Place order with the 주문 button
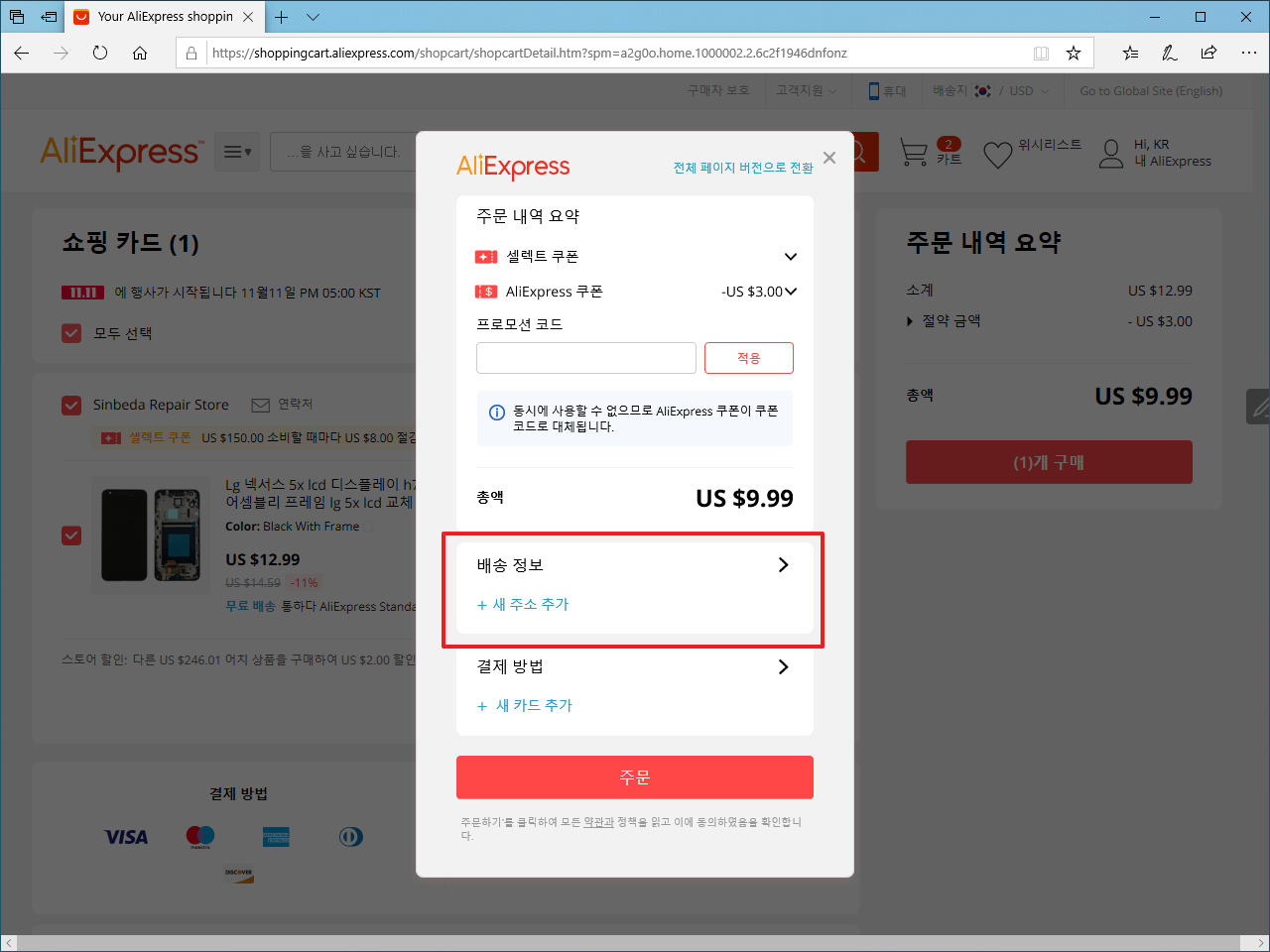1270x952 pixels. [635, 777]
